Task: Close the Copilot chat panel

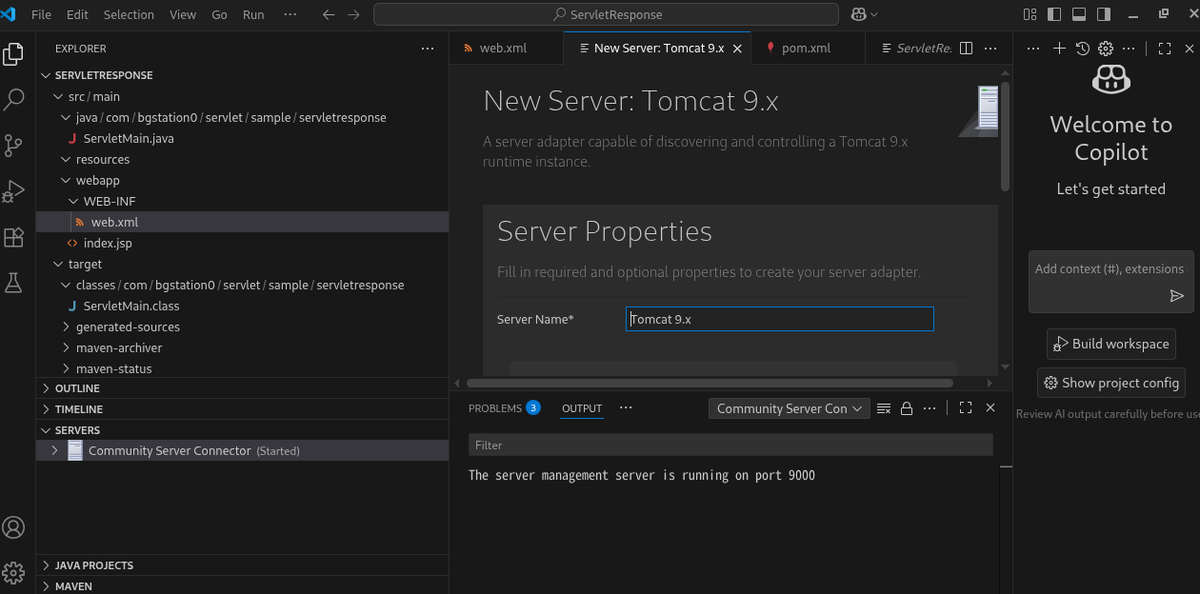Action: 1190,48
